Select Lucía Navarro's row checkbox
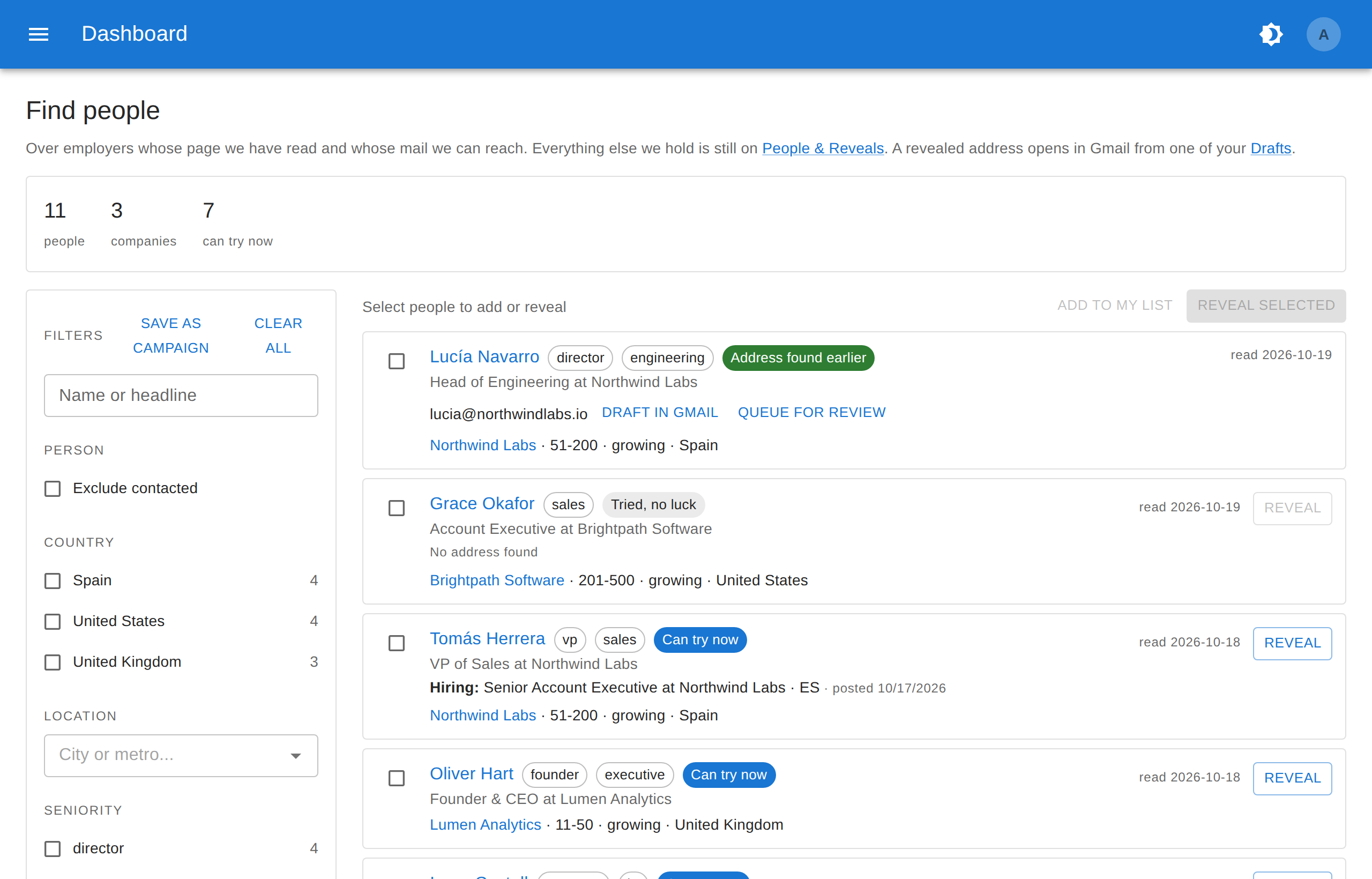Screen dimensions: 1372x879 pyautogui.click(x=396, y=361)
